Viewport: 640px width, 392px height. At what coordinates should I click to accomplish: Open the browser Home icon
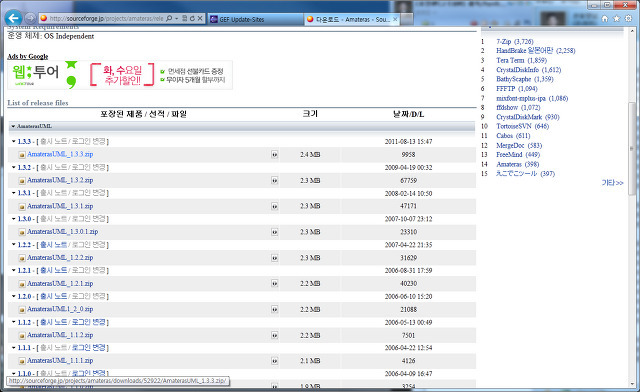click(x=605, y=18)
